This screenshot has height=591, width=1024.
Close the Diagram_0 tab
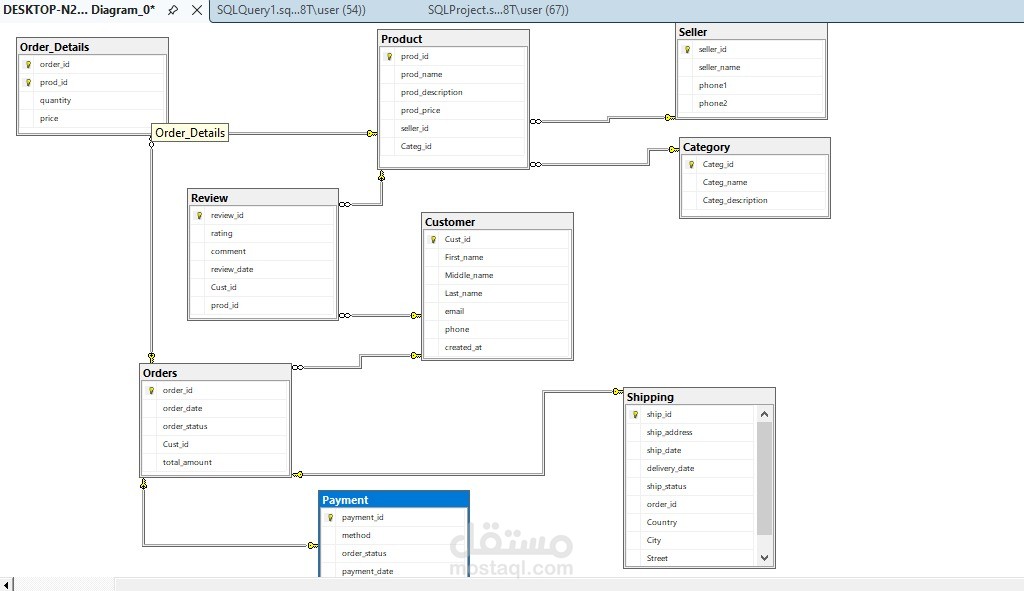(197, 10)
